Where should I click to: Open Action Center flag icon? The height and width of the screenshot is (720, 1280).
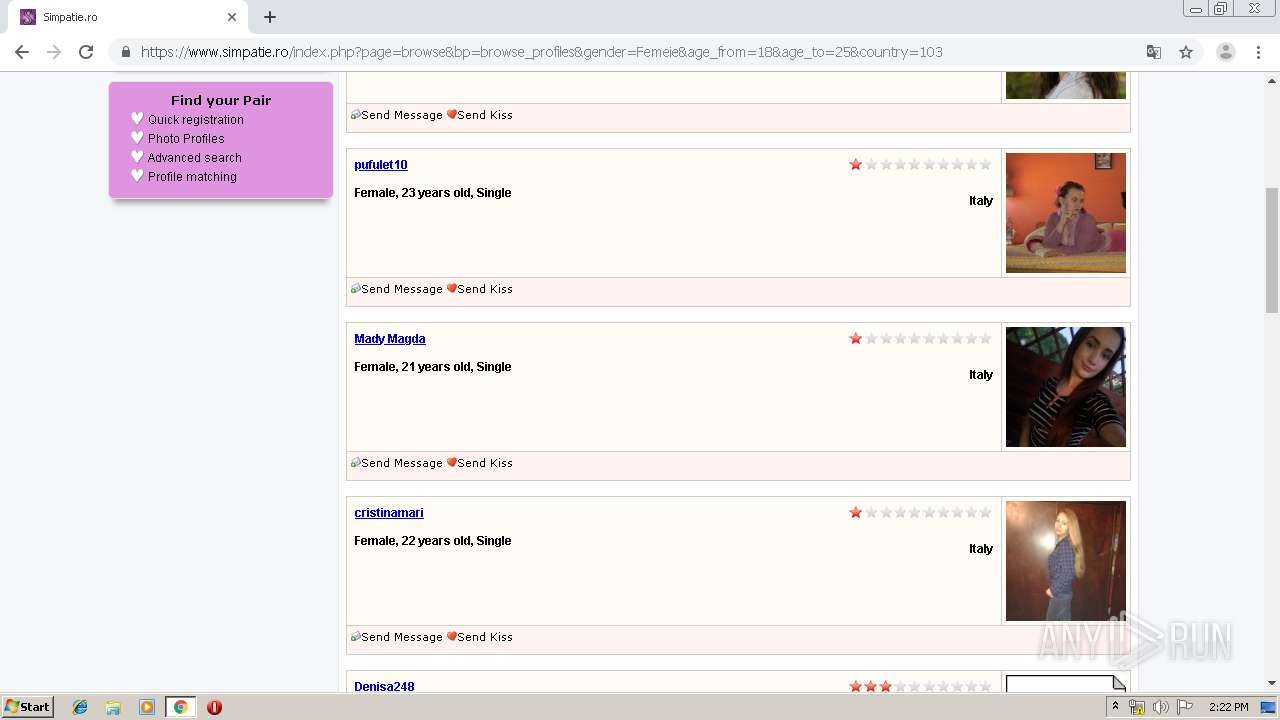1185,707
